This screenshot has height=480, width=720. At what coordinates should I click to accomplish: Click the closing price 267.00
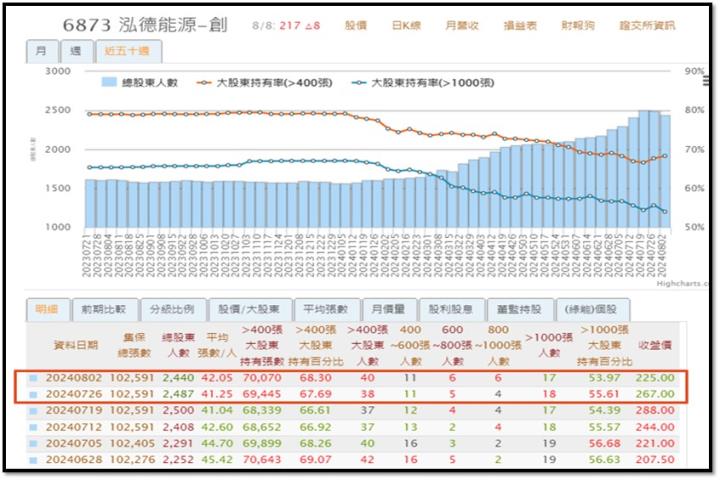pyautogui.click(x=655, y=395)
